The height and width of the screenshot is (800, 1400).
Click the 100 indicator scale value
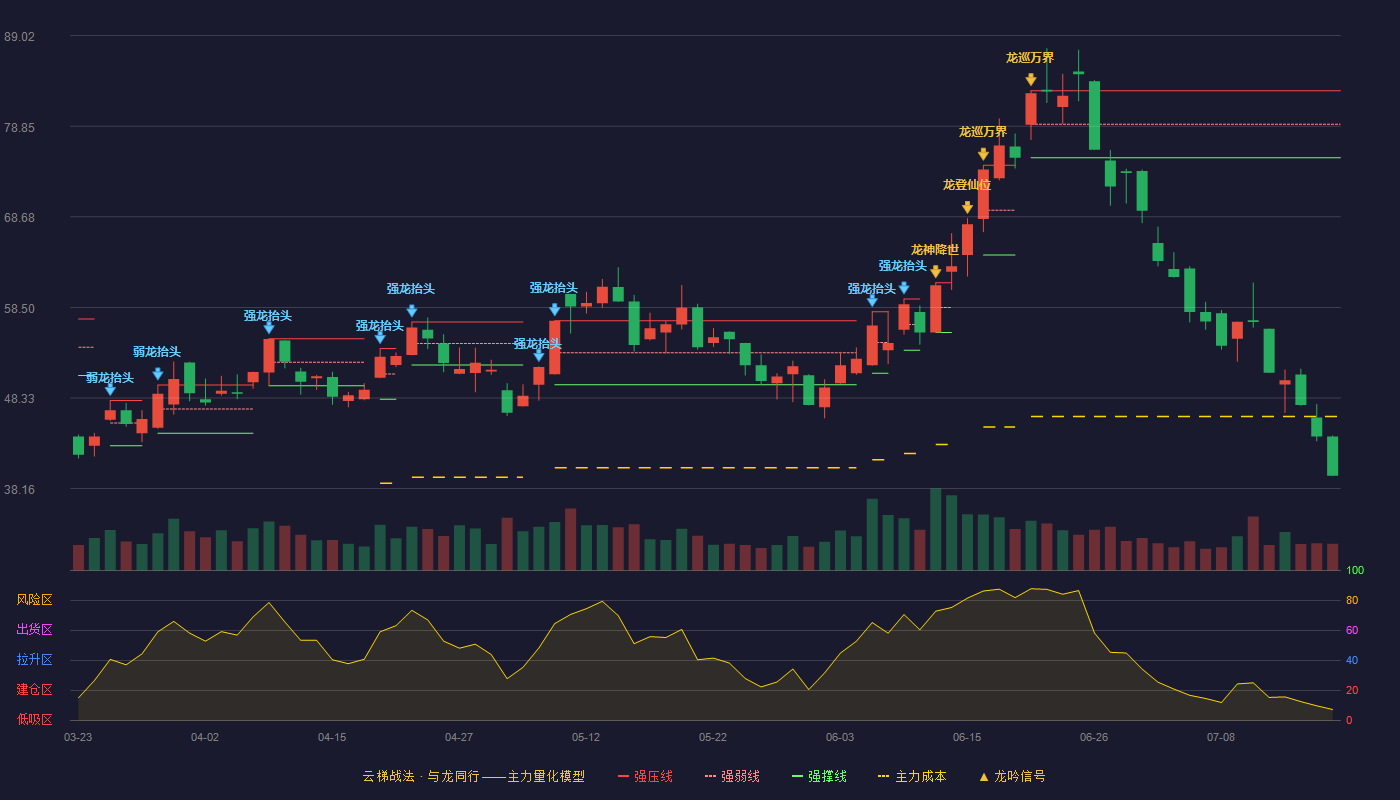(x=1355, y=571)
